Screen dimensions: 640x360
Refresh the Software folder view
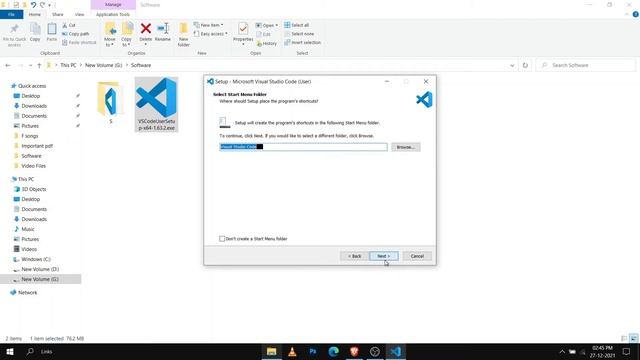525,65
